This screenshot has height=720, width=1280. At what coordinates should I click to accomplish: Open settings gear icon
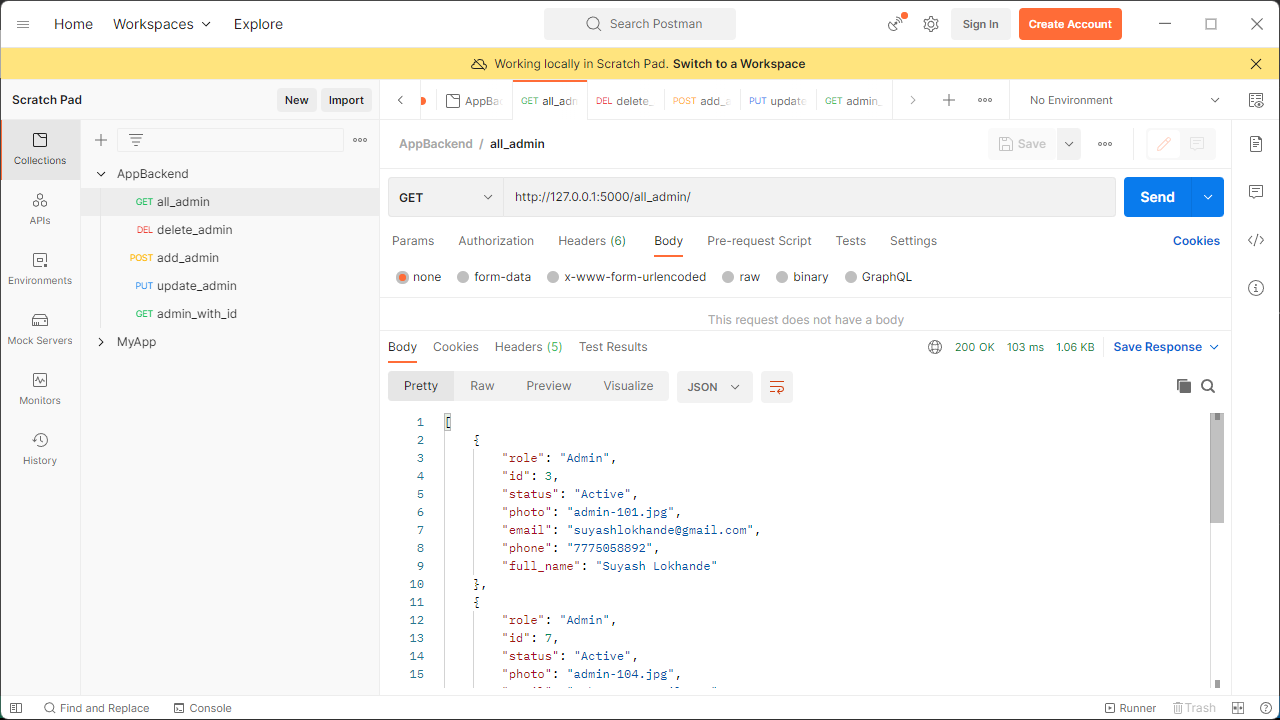[931, 24]
